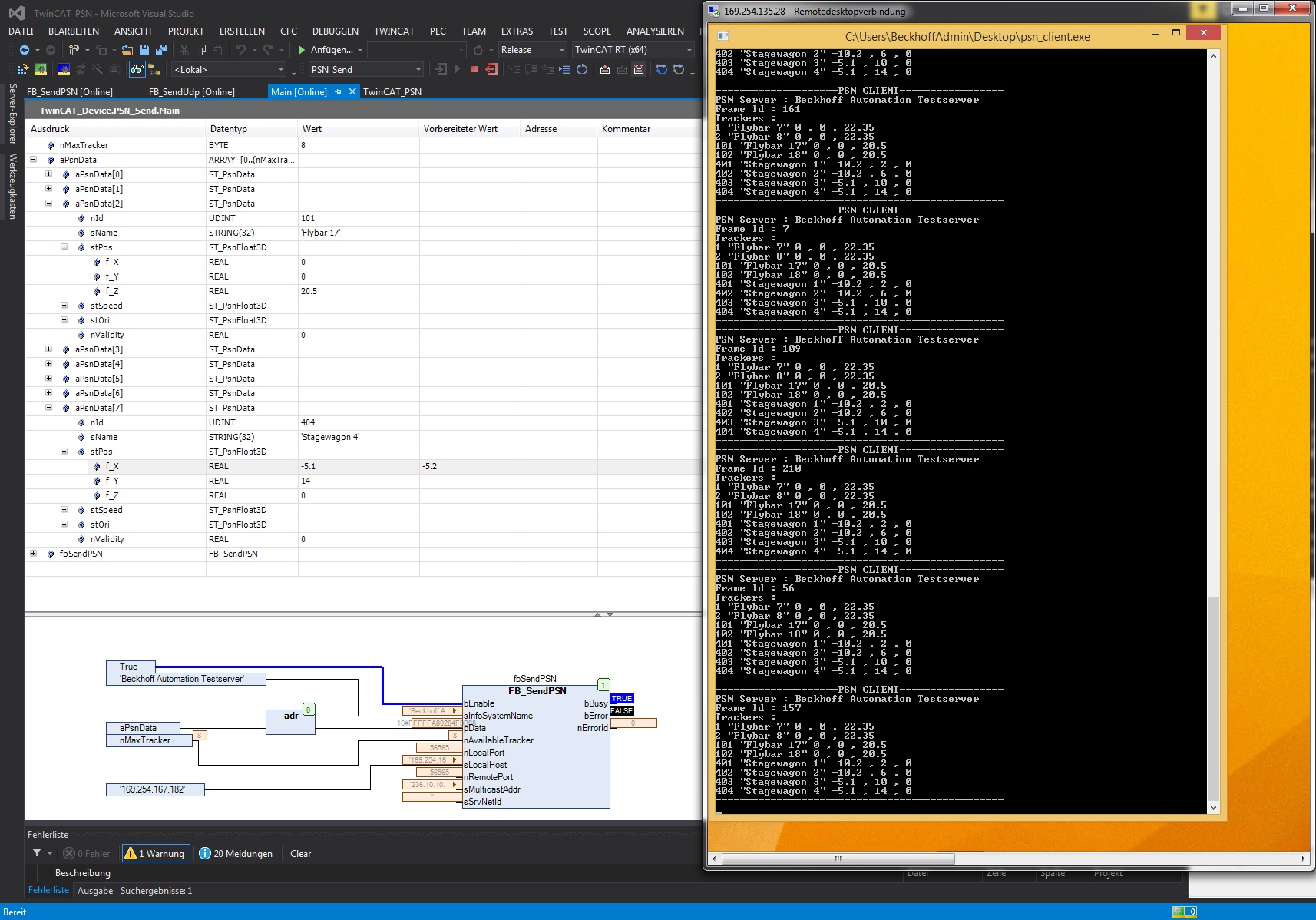Toggle the pin on the Main [Online] tab
The image size is (1316, 920).
(338, 92)
